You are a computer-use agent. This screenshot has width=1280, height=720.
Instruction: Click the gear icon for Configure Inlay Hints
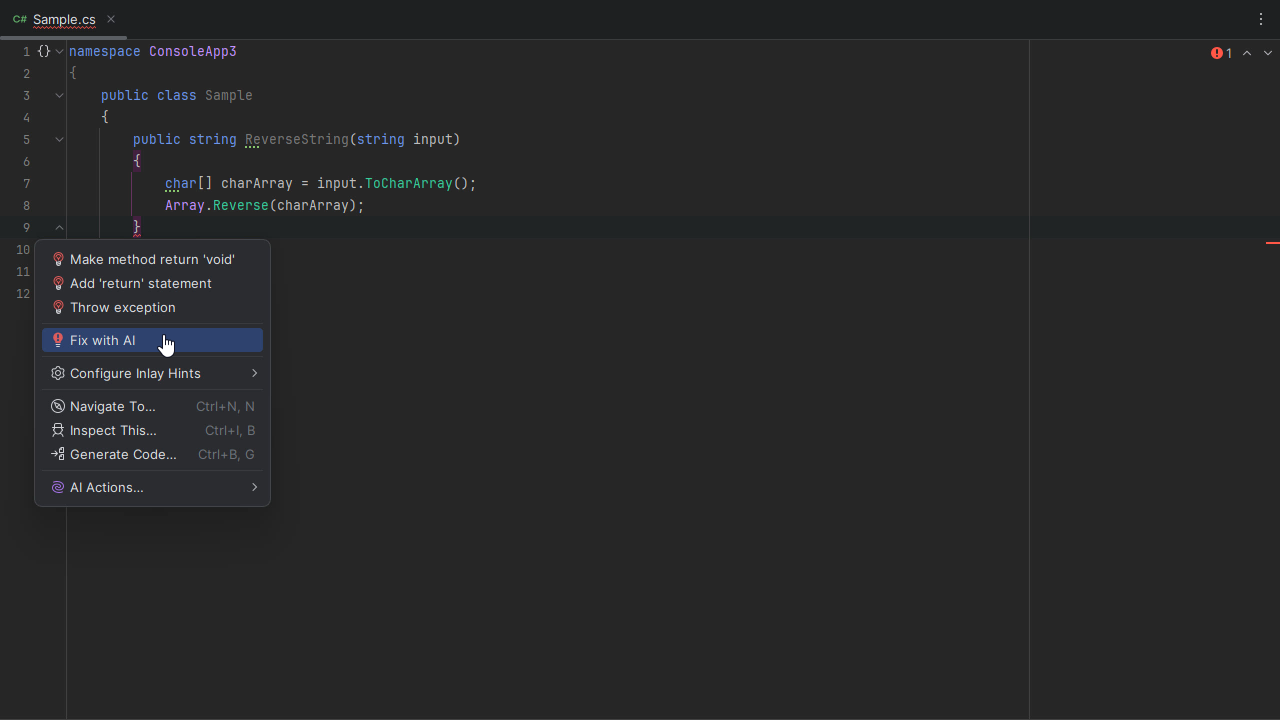58,373
